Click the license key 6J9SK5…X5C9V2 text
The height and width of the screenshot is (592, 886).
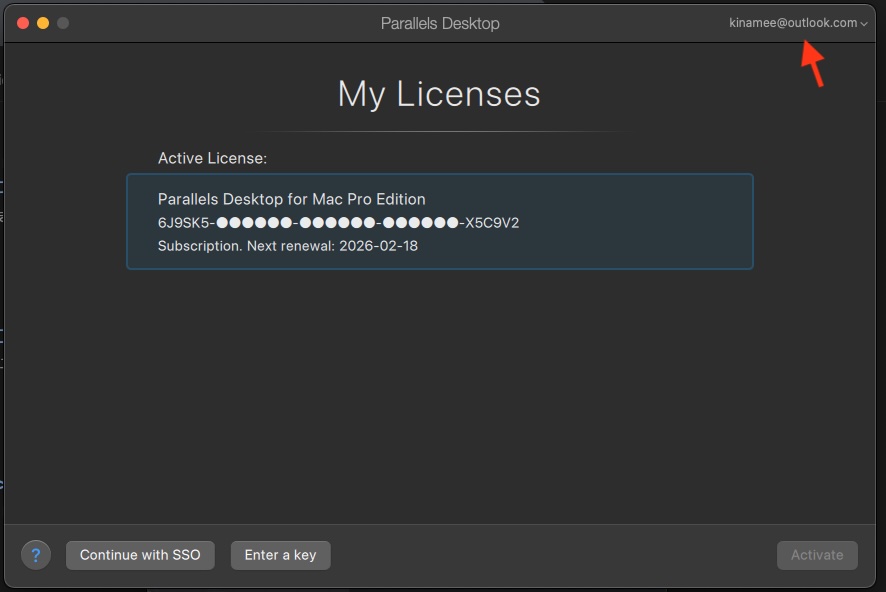(338, 223)
